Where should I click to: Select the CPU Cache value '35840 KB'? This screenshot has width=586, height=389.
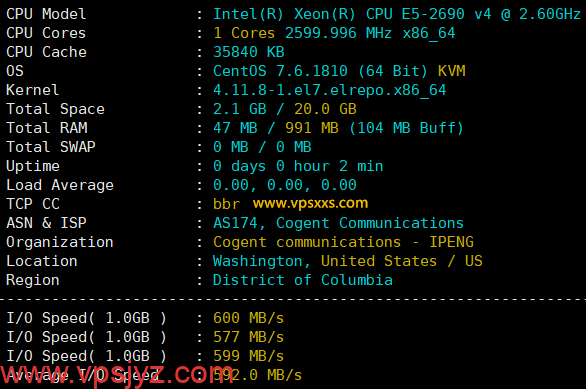click(x=249, y=52)
